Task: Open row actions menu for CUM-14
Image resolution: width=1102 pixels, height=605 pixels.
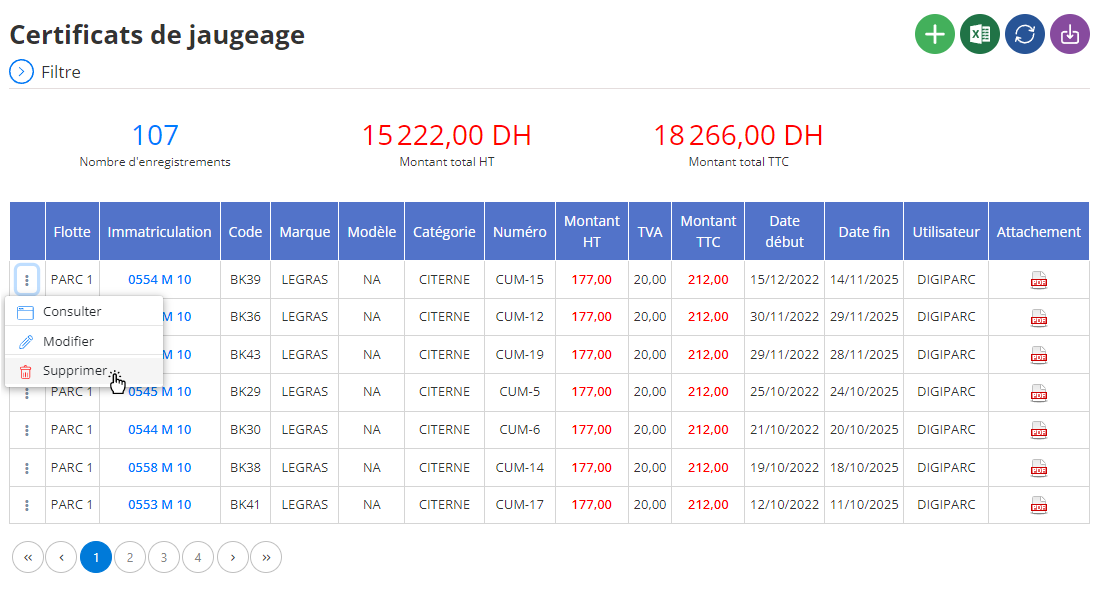Action: click(27, 468)
